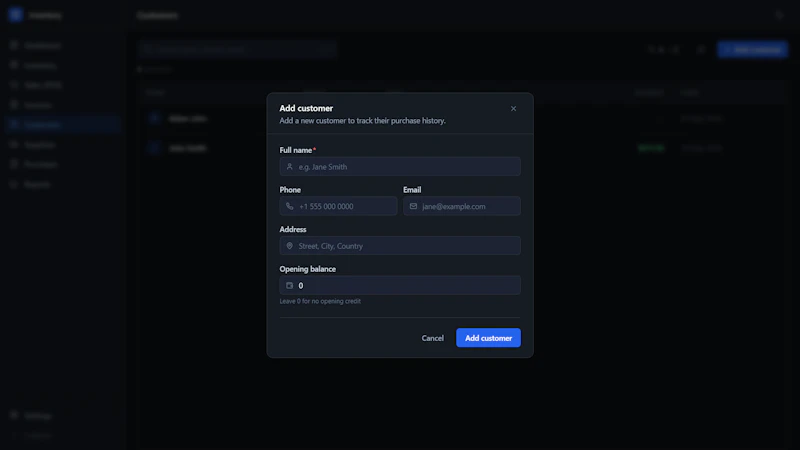Screen dimensions: 800x450
Task: Click the Opening balance label
Action: pyautogui.click(x=308, y=269)
